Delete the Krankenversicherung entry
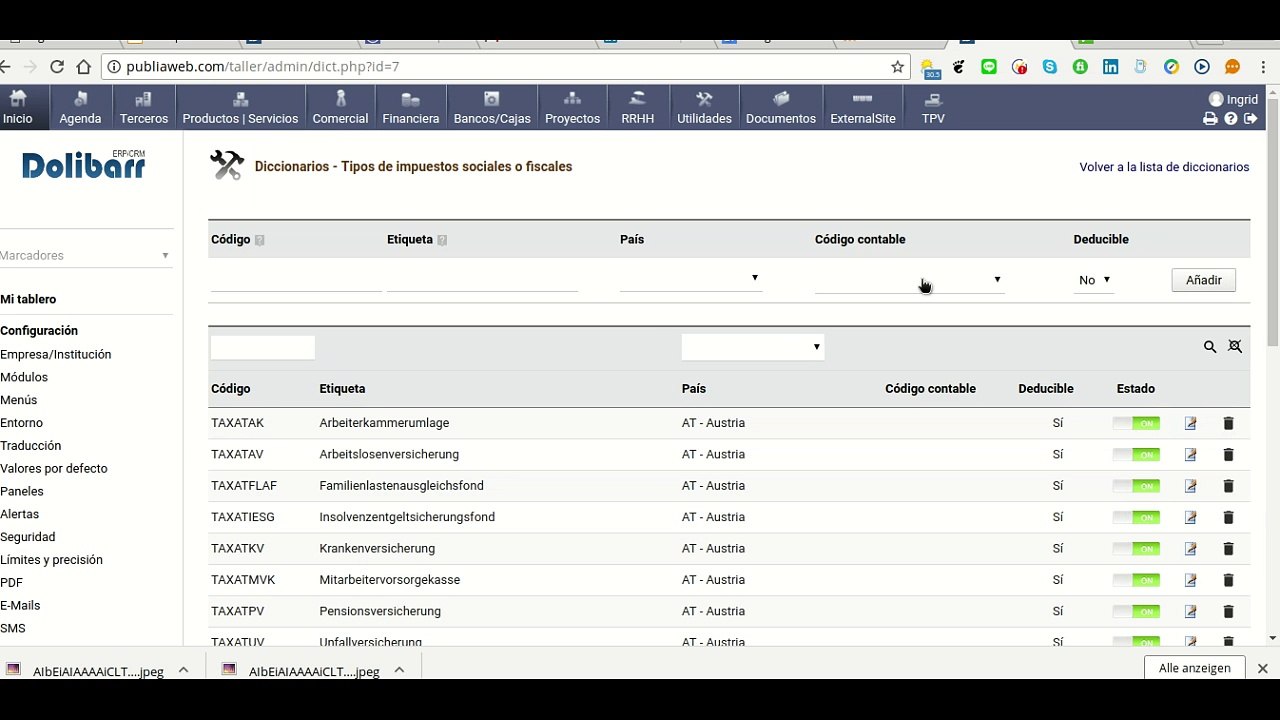The image size is (1280, 720). pyautogui.click(x=1228, y=549)
